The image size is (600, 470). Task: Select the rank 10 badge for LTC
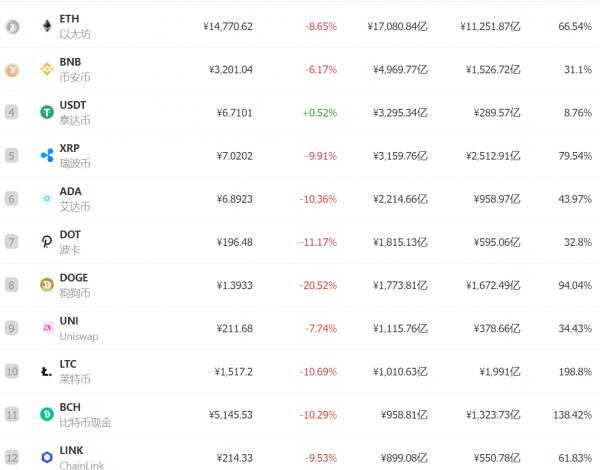click(11, 371)
